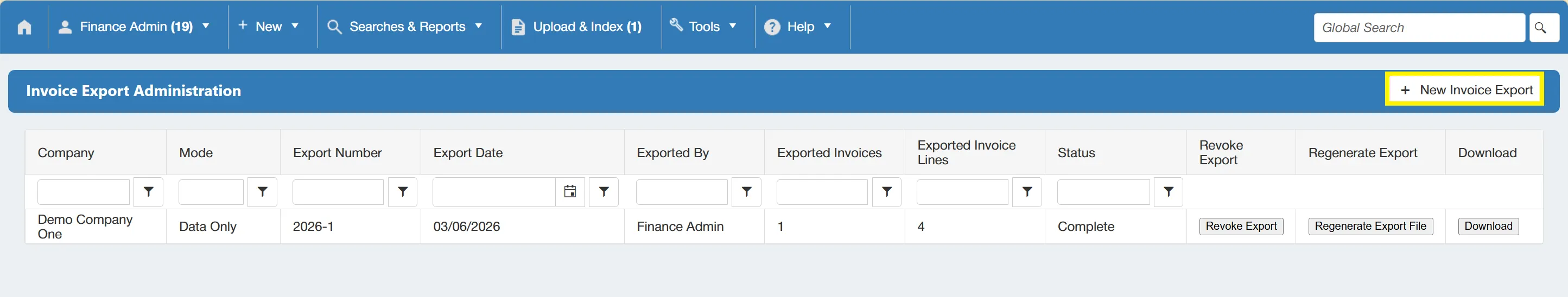Image resolution: width=1568 pixels, height=297 pixels.
Task: Open the Finance Admin (19) user menu
Action: 135,27
